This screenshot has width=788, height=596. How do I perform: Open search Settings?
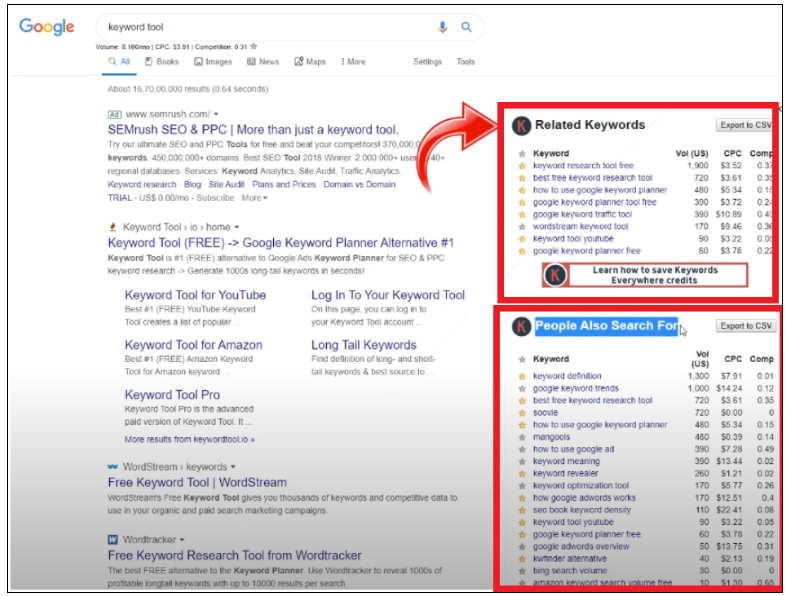[428, 62]
